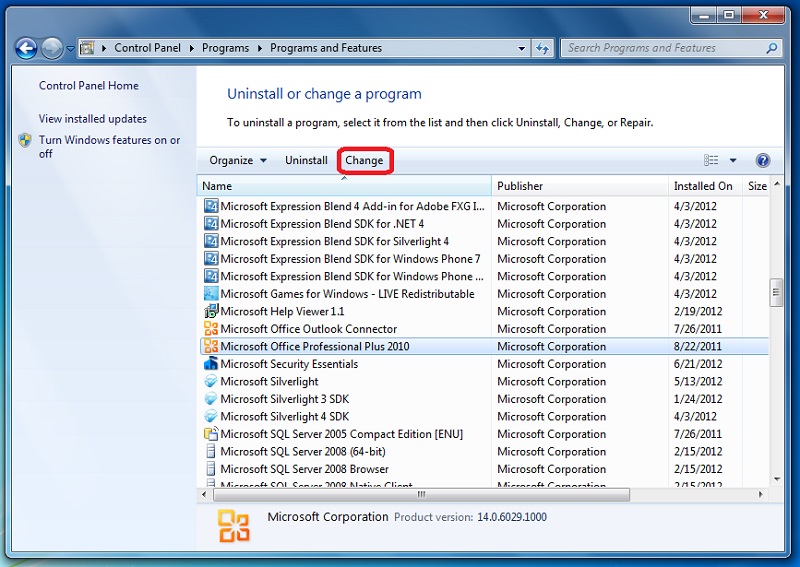Expand the arrow before Control Panel breadcrumb
800x567 pixels.
(104, 48)
